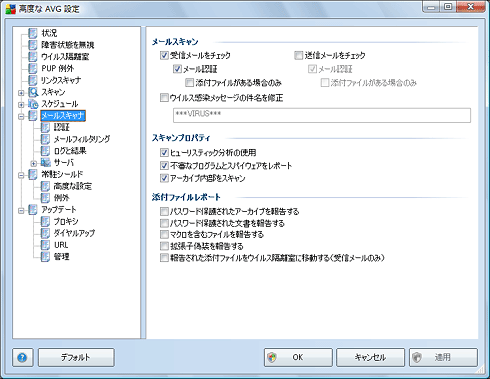Check パスワード保護された文書を報告する
This screenshot has height=379, width=490.
164,223
